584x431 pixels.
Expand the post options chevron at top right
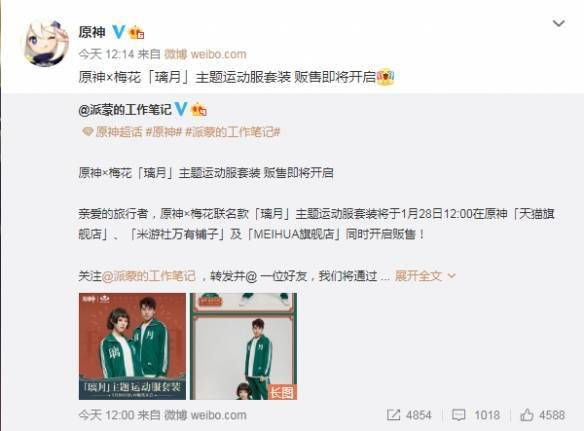559,23
